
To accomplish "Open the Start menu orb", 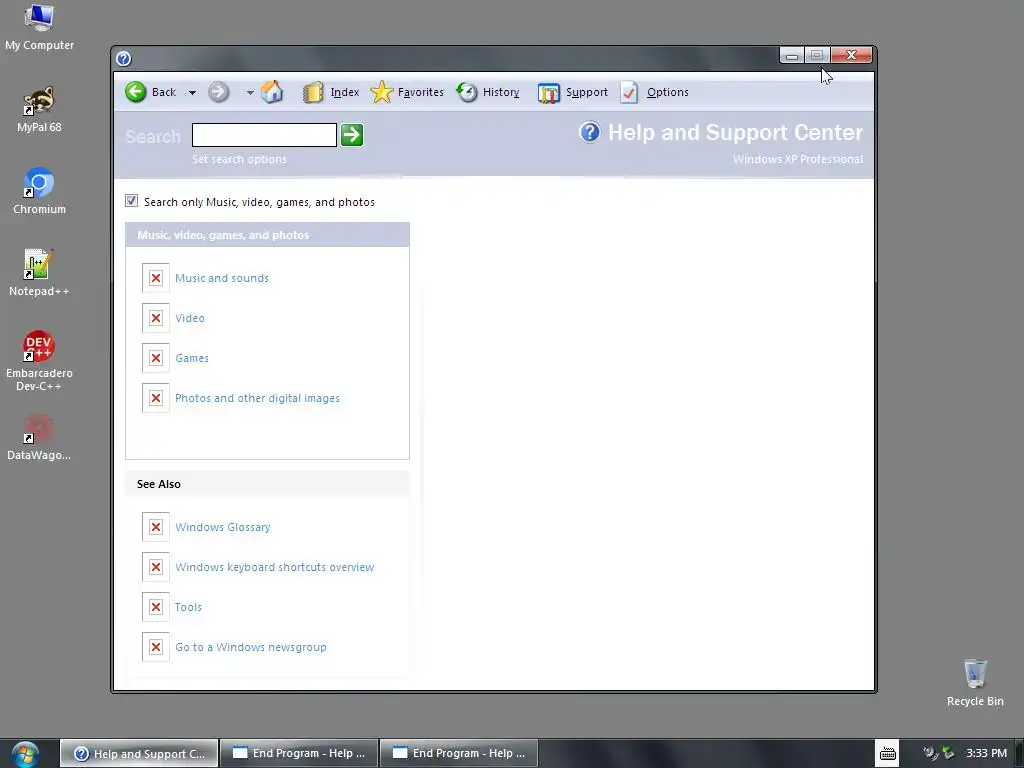I will click(x=25, y=754).
